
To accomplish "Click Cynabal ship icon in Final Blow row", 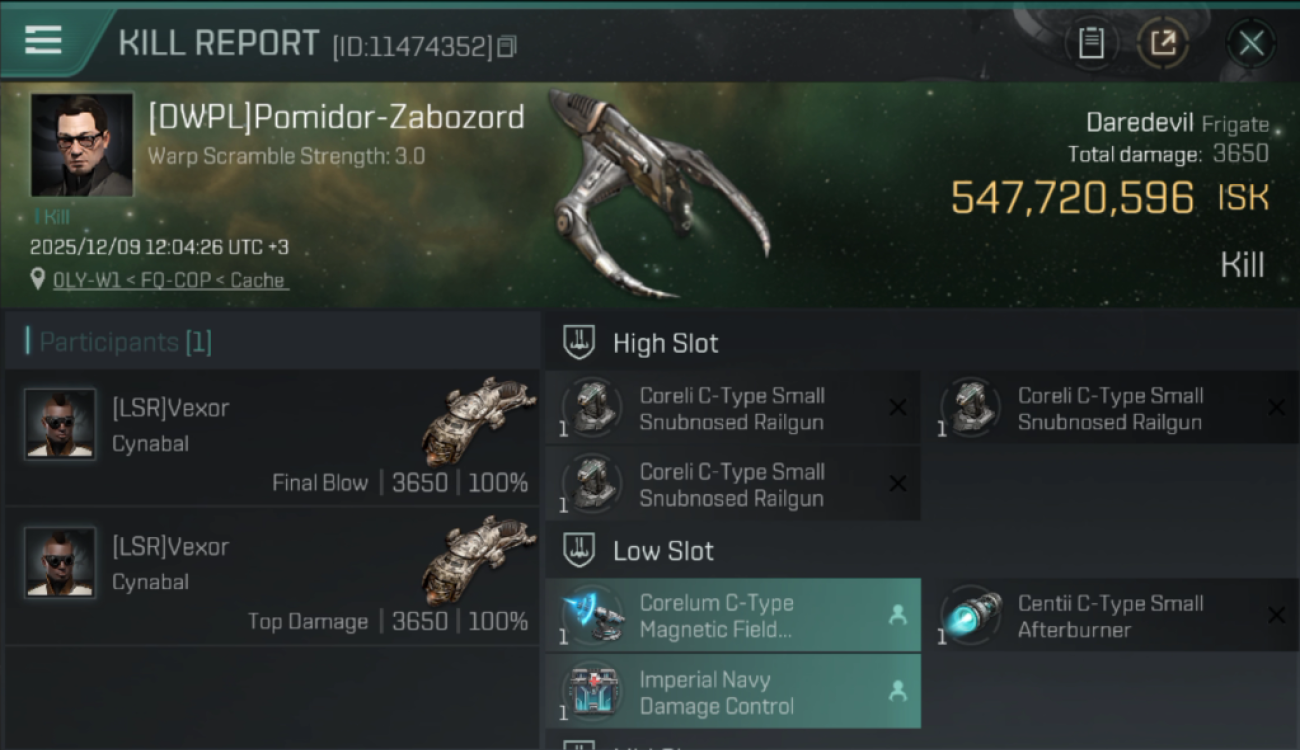I will click(x=478, y=418).
